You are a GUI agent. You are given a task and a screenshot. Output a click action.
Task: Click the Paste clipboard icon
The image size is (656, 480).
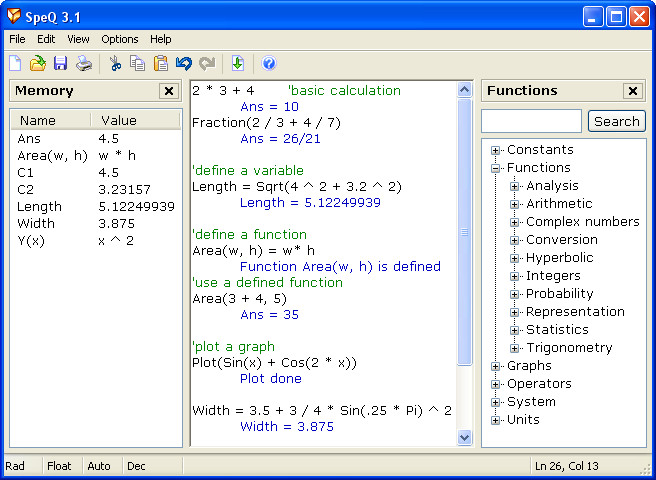(x=160, y=64)
